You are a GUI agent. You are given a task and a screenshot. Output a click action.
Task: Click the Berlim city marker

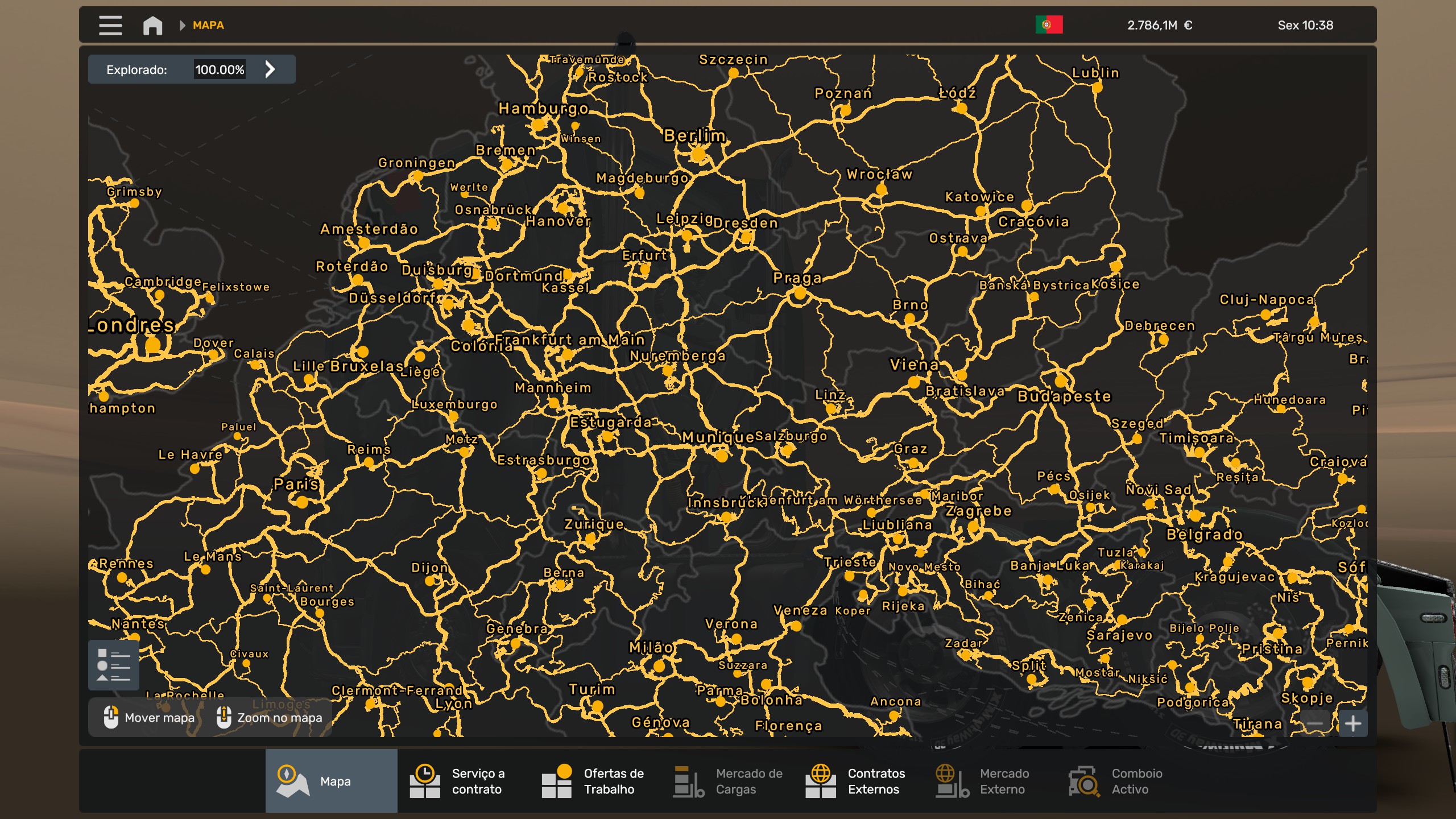pyautogui.click(x=698, y=154)
